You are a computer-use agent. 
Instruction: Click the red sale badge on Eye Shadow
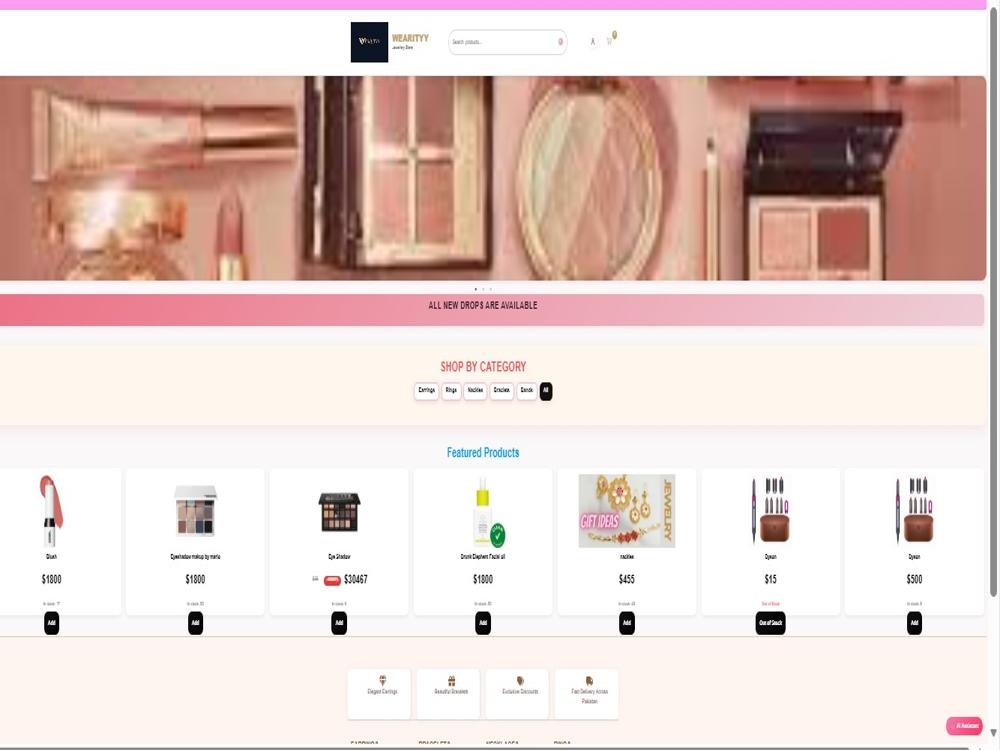tap(332, 580)
